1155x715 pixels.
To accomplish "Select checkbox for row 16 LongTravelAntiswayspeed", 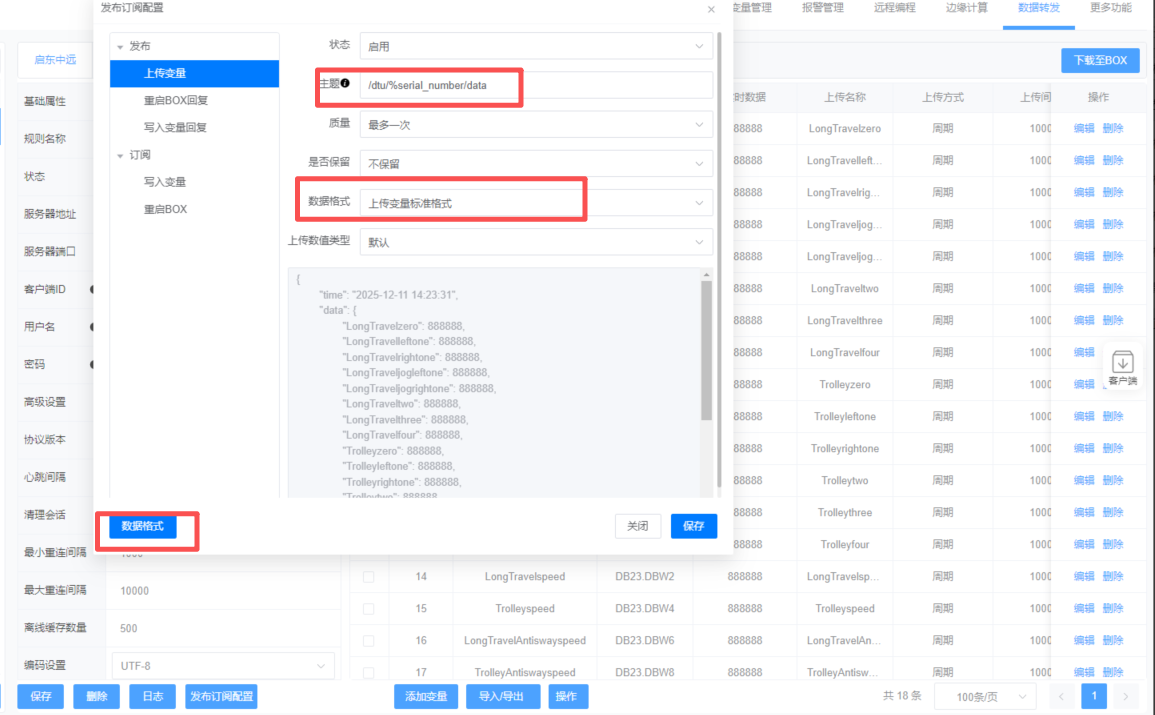I will 369,641.
